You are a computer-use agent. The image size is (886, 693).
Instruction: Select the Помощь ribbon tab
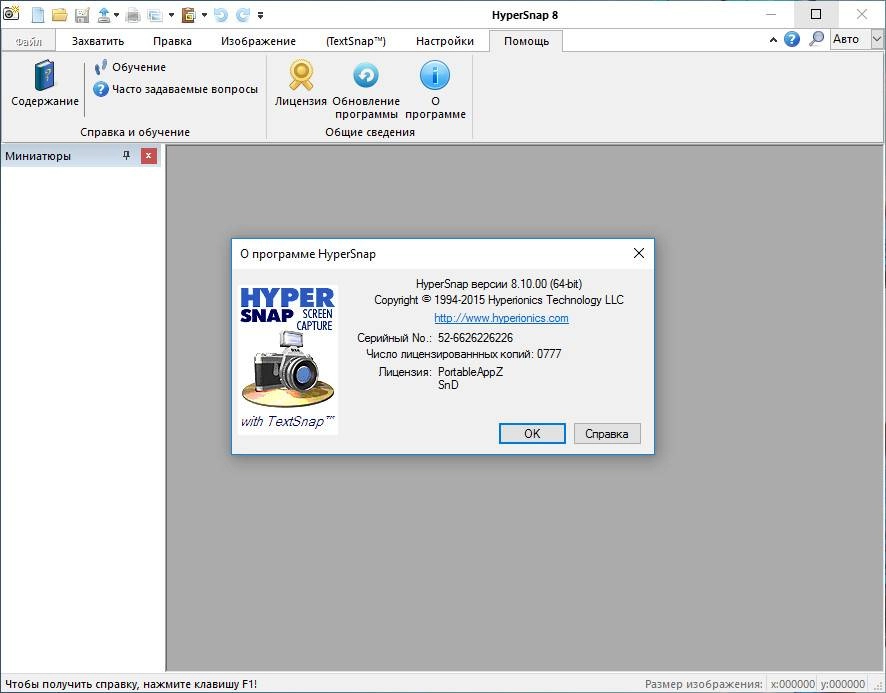click(526, 41)
